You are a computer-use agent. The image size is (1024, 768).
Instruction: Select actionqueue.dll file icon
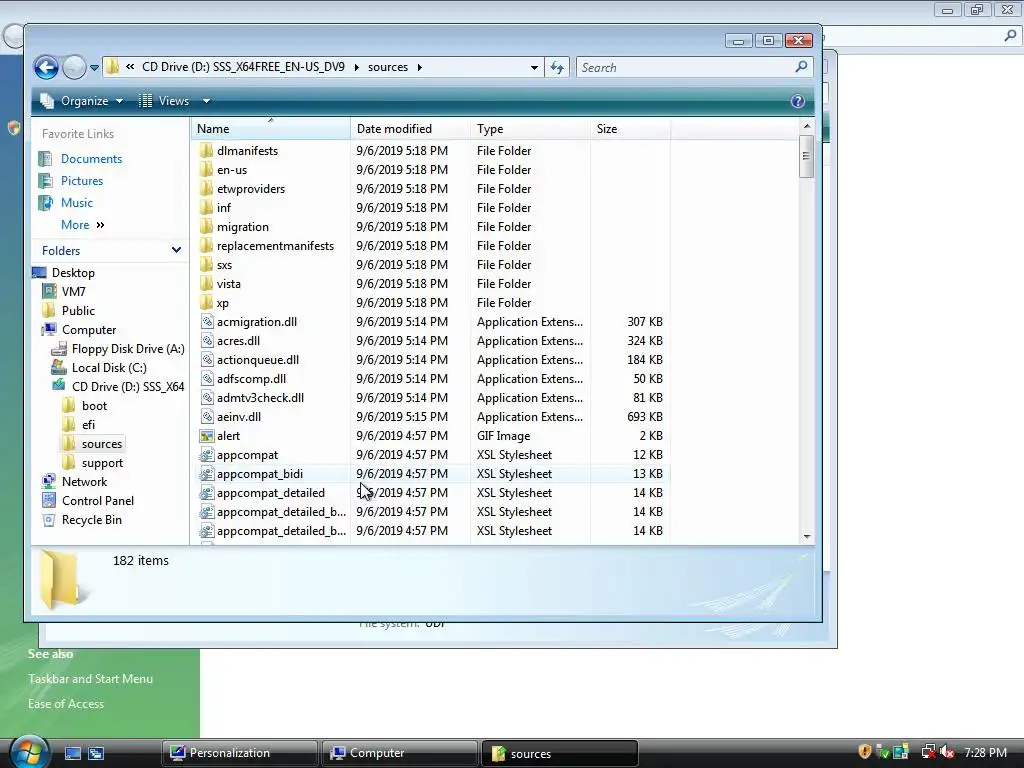(206, 360)
